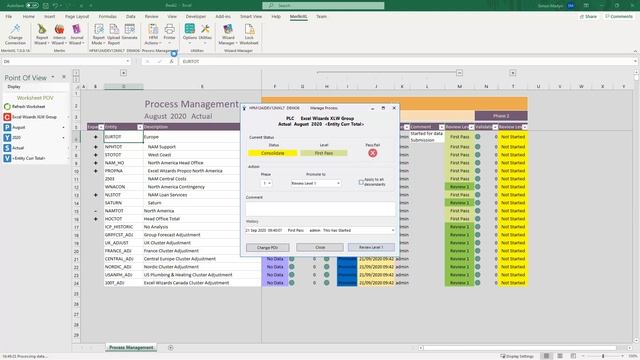Click the red C entity icon

pos(7,117)
